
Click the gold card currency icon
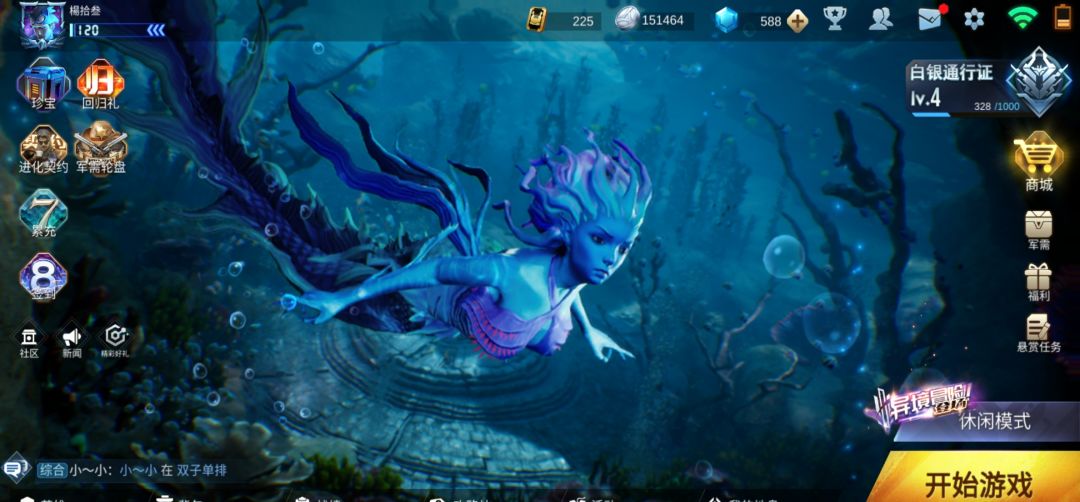pos(537,19)
